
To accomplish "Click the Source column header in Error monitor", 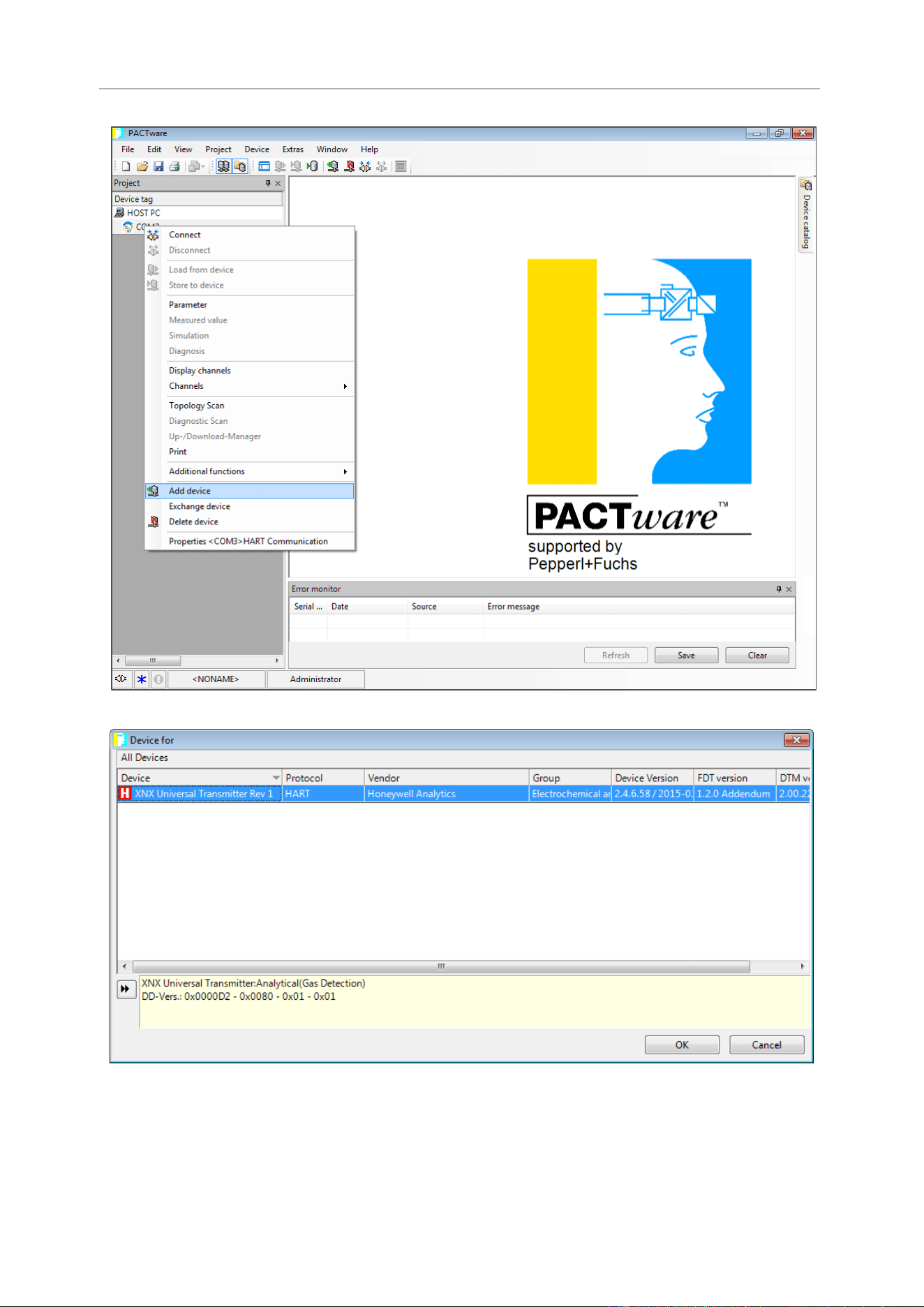I will 446,607.
